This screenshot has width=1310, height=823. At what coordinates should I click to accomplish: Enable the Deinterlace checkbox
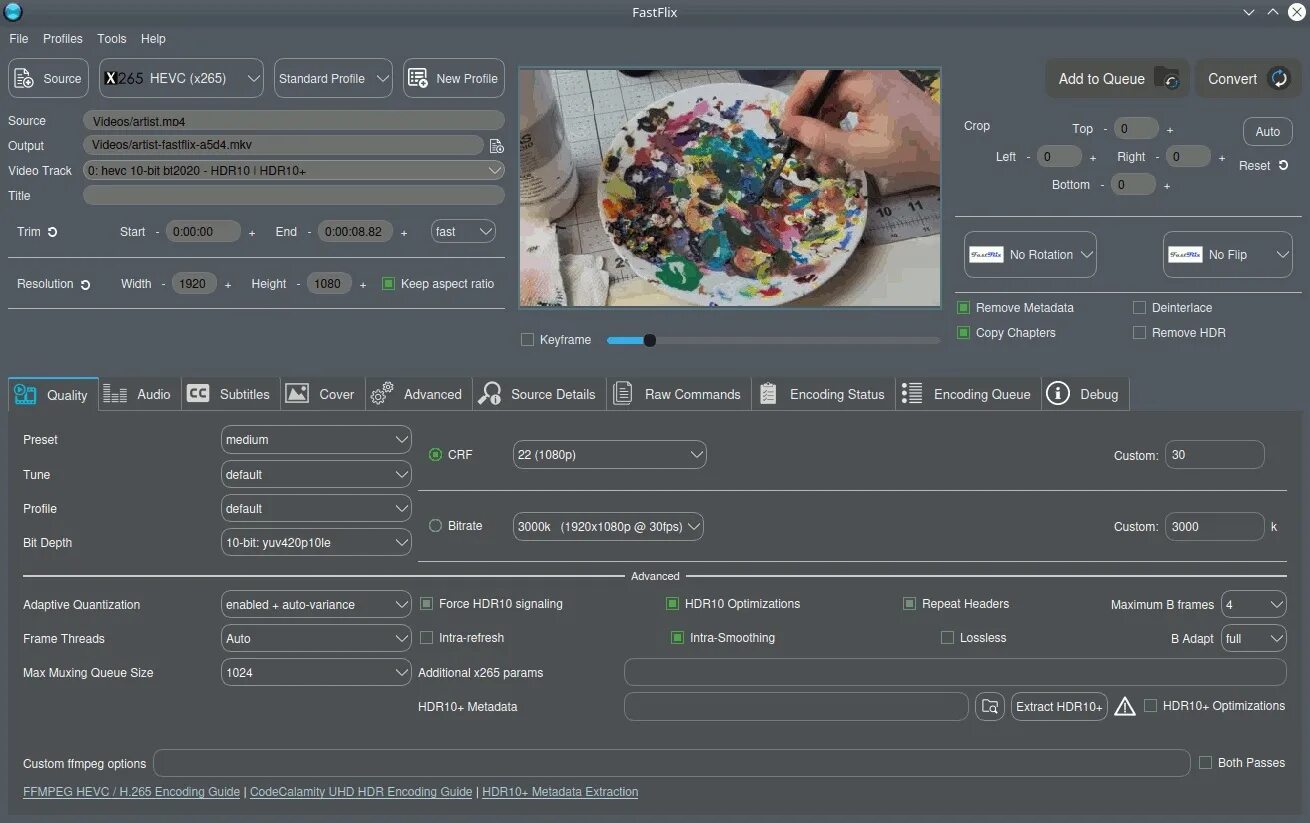[x=1139, y=308]
